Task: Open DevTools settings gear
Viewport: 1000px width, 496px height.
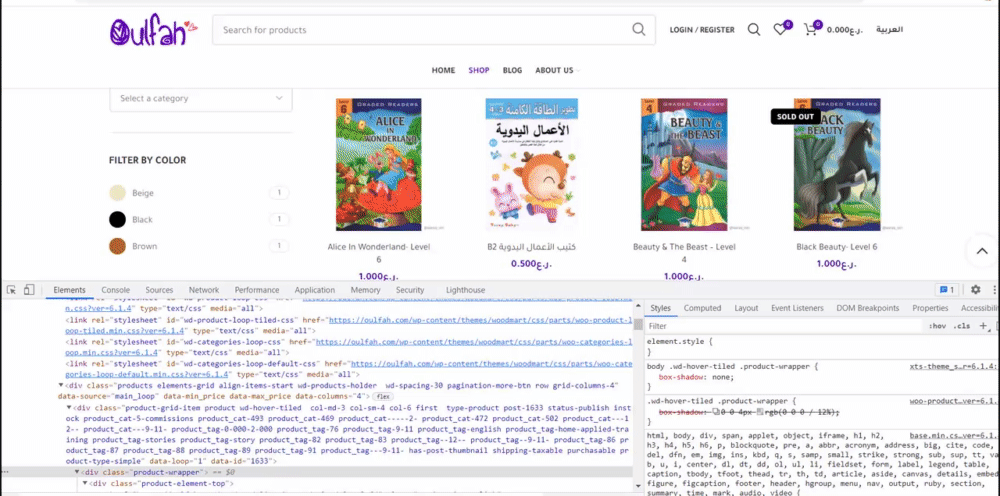Action: 975,289
